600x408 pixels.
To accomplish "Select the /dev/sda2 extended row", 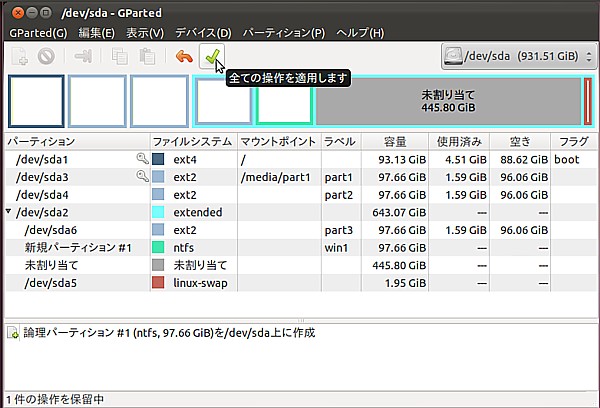I will click(302, 212).
